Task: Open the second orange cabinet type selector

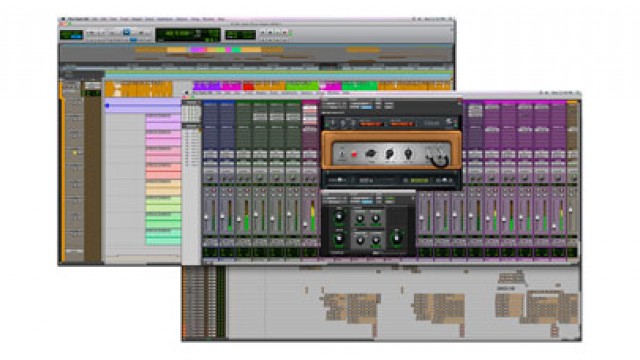Action: (402, 123)
